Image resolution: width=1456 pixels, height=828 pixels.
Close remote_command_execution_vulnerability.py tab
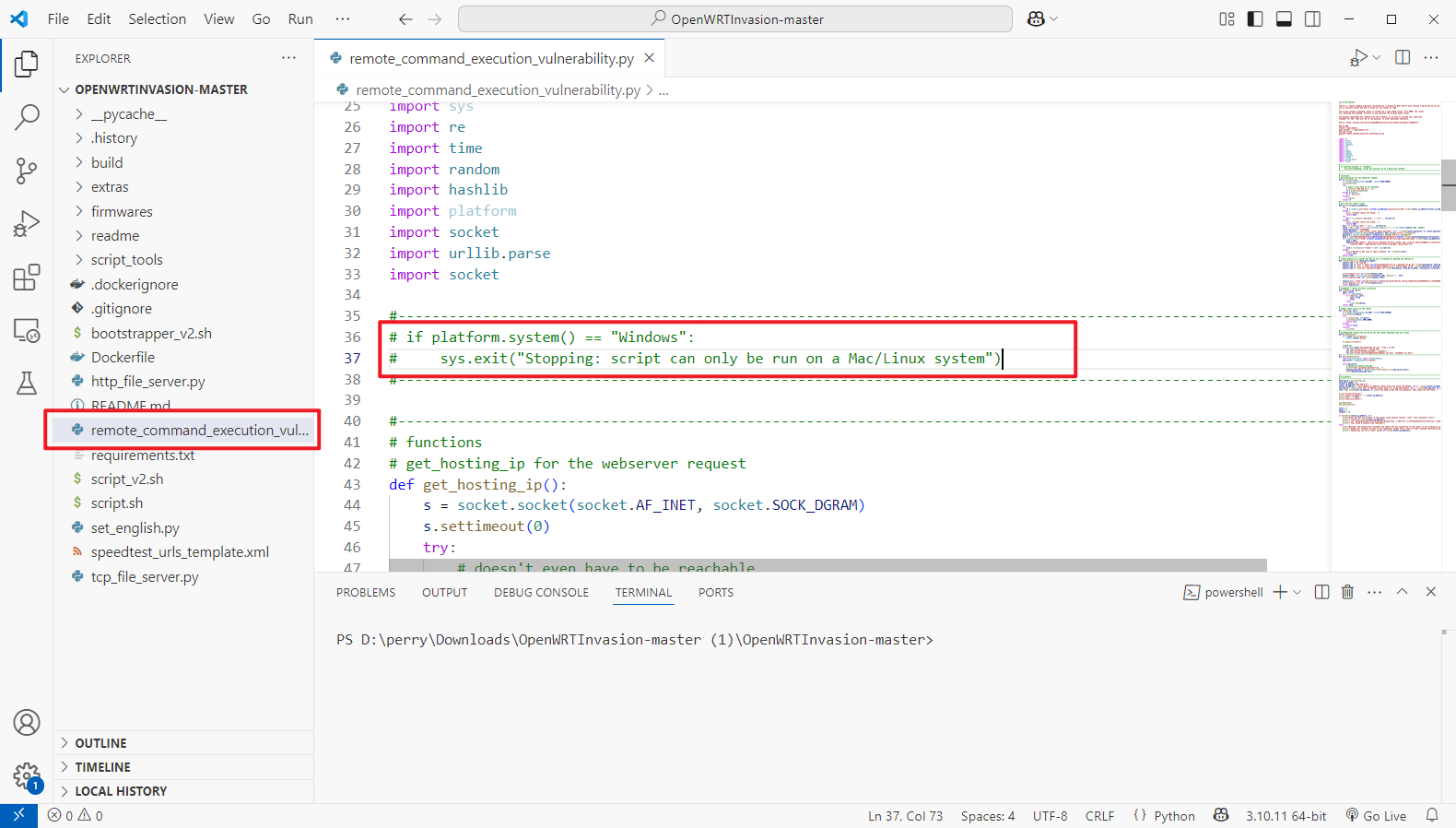point(650,57)
